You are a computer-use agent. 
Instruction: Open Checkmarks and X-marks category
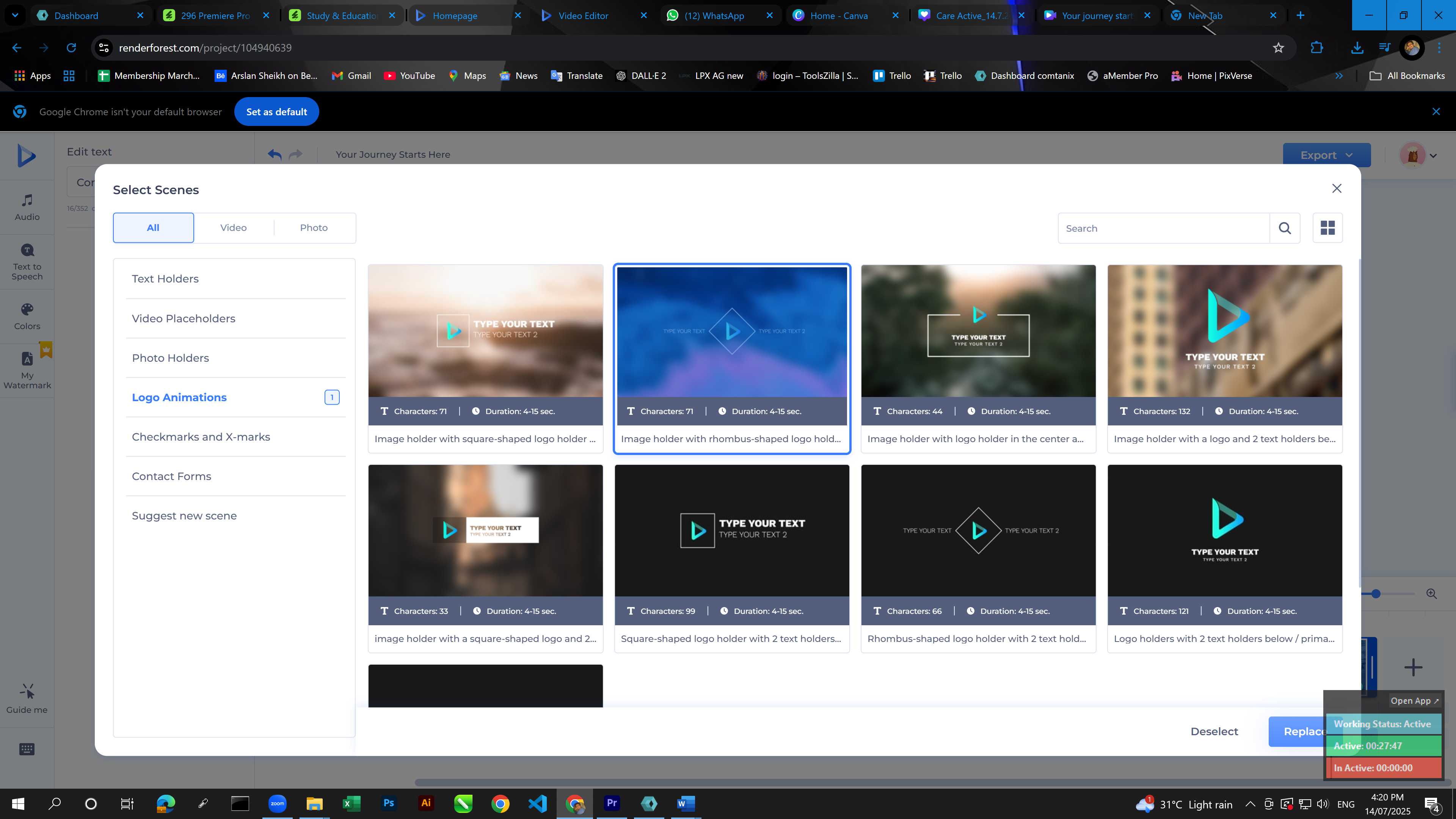(x=236, y=437)
